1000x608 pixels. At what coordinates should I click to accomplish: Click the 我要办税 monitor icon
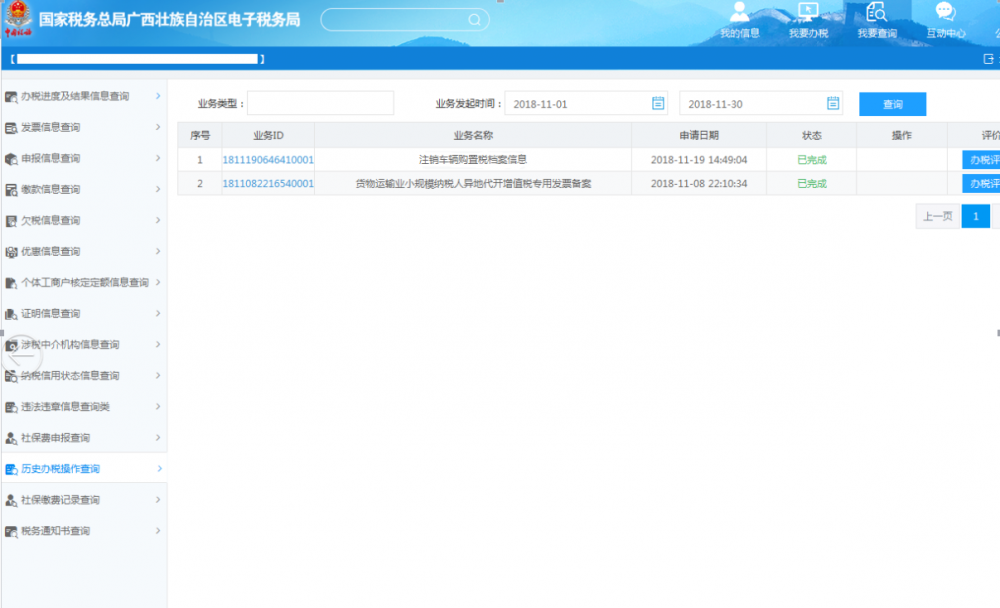808,12
